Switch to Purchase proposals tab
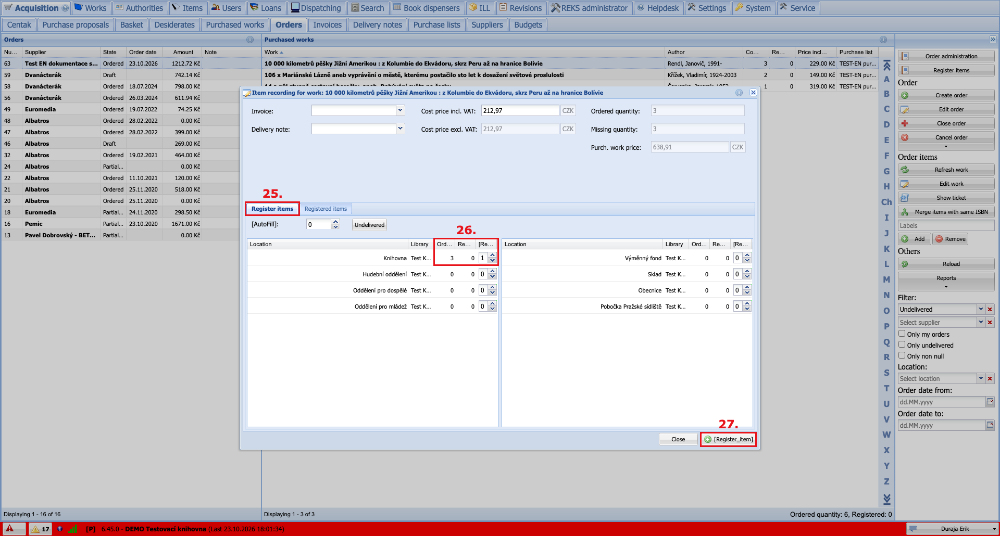 [x=76, y=25]
